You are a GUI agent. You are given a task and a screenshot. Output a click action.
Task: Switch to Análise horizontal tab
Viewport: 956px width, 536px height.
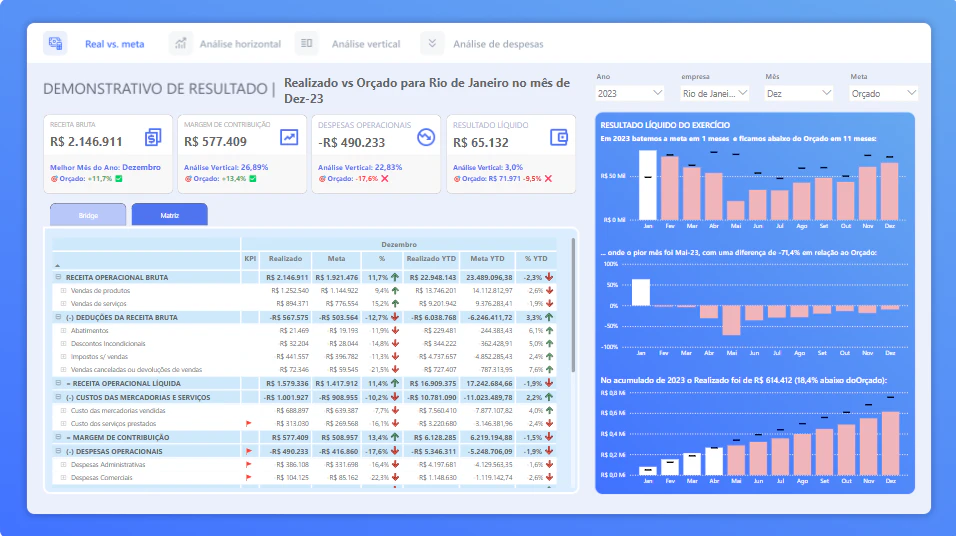240,44
